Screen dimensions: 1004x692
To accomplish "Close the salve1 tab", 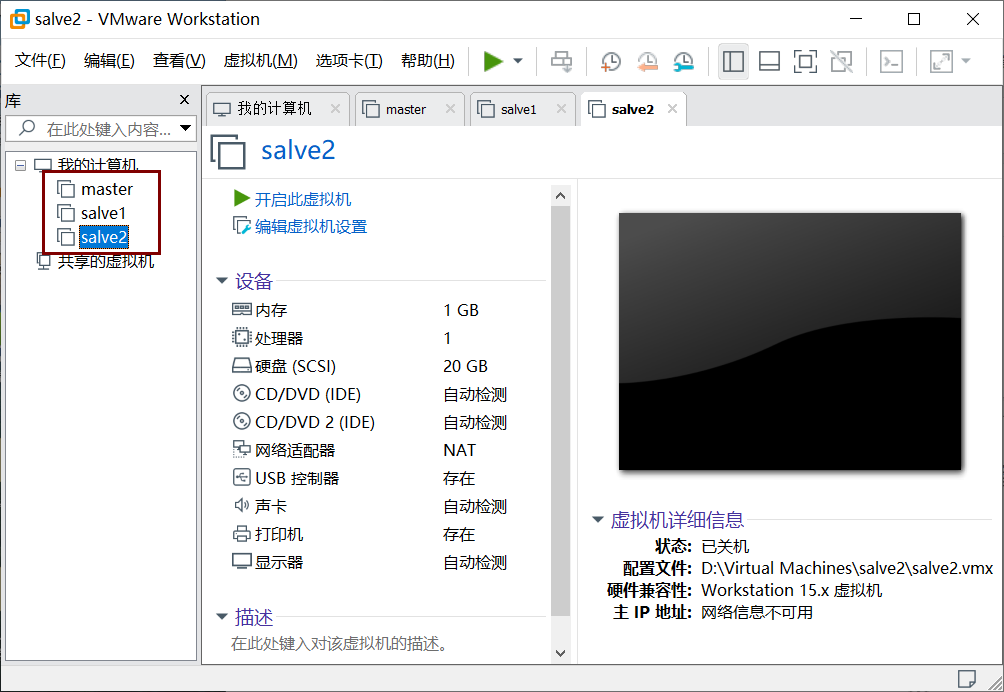I will pos(562,109).
